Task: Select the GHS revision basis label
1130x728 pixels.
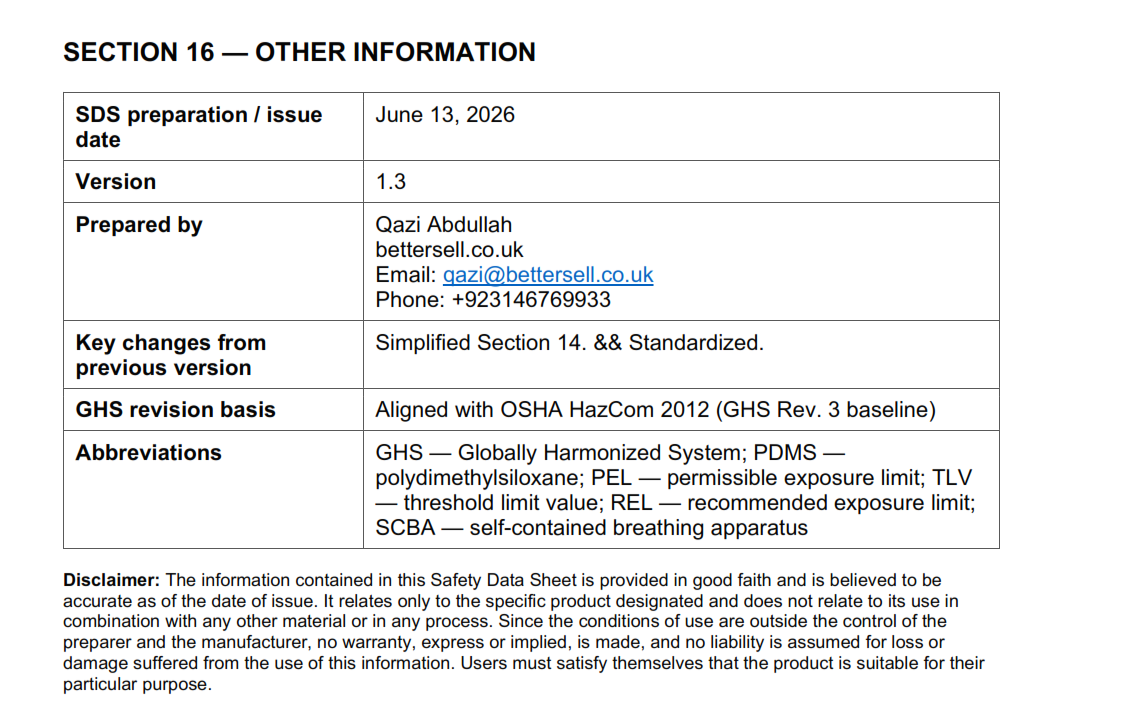Action: point(175,409)
